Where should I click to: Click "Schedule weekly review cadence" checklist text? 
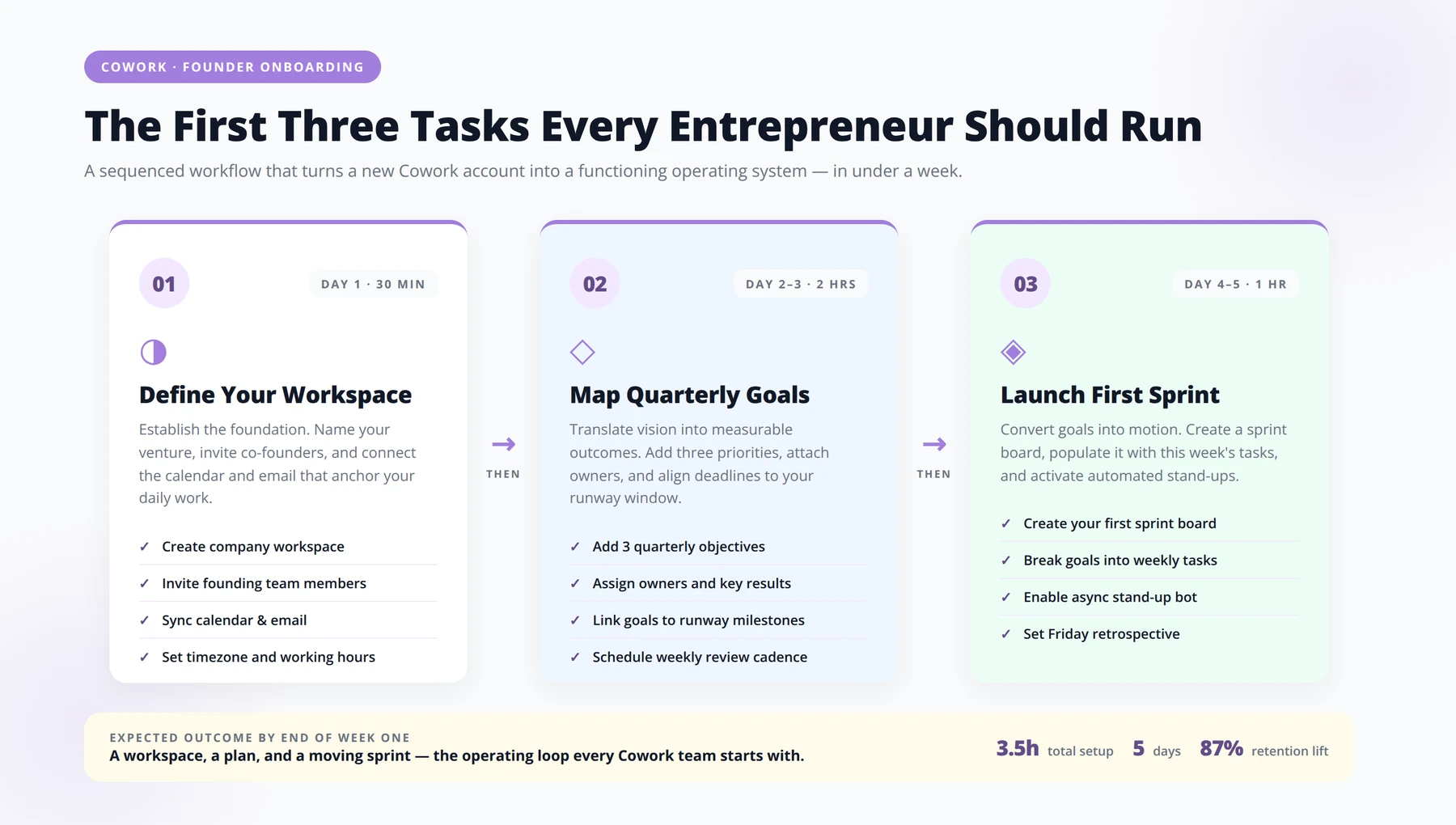point(700,657)
